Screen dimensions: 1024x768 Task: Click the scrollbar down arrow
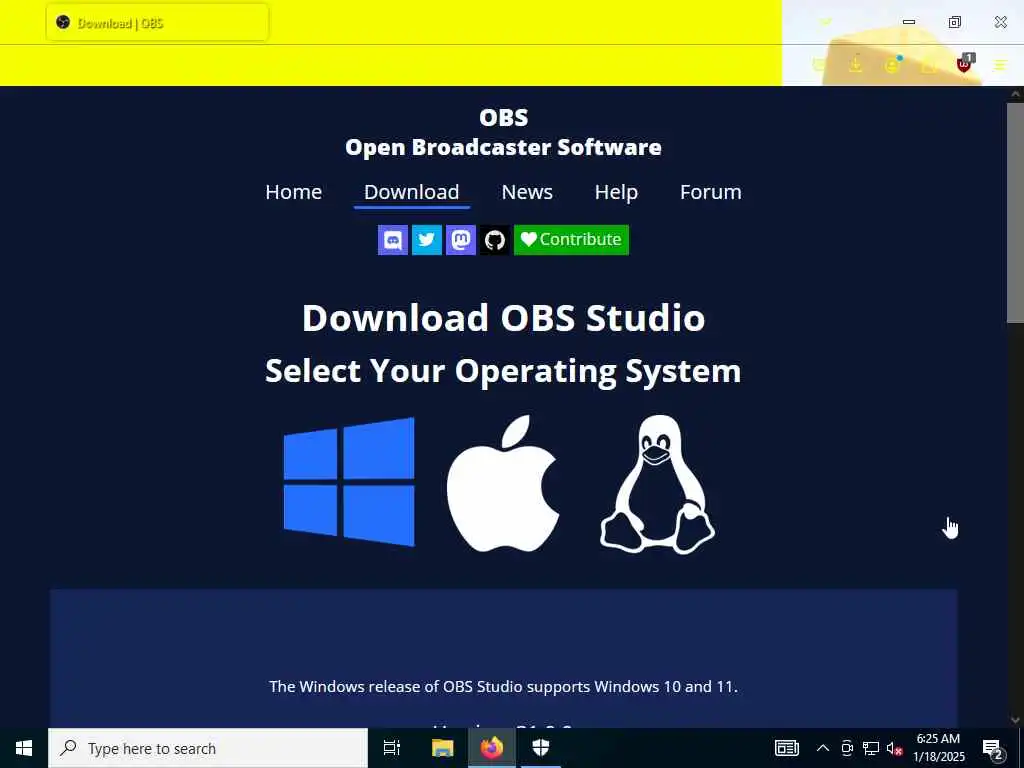coord(1015,720)
